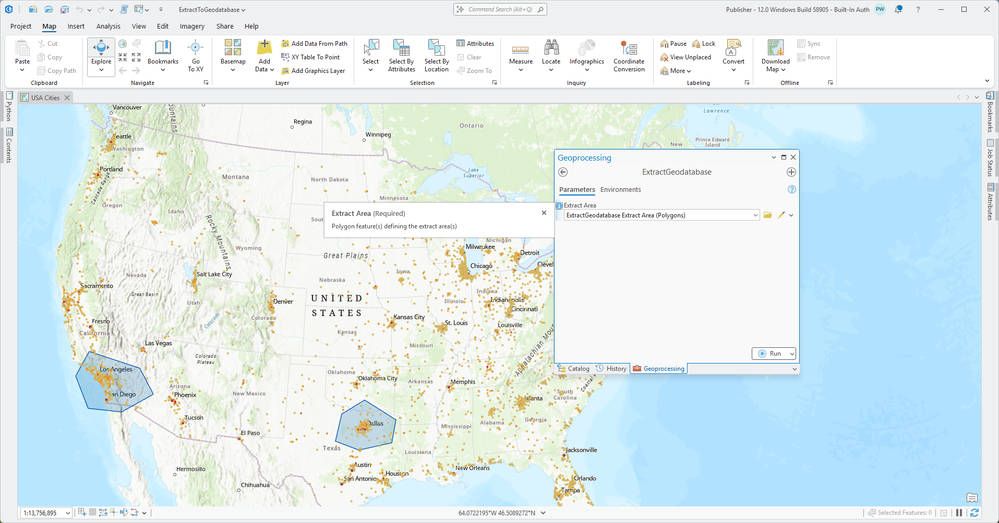Click Add Graphics Layer
The image size is (999, 523).
point(313,71)
